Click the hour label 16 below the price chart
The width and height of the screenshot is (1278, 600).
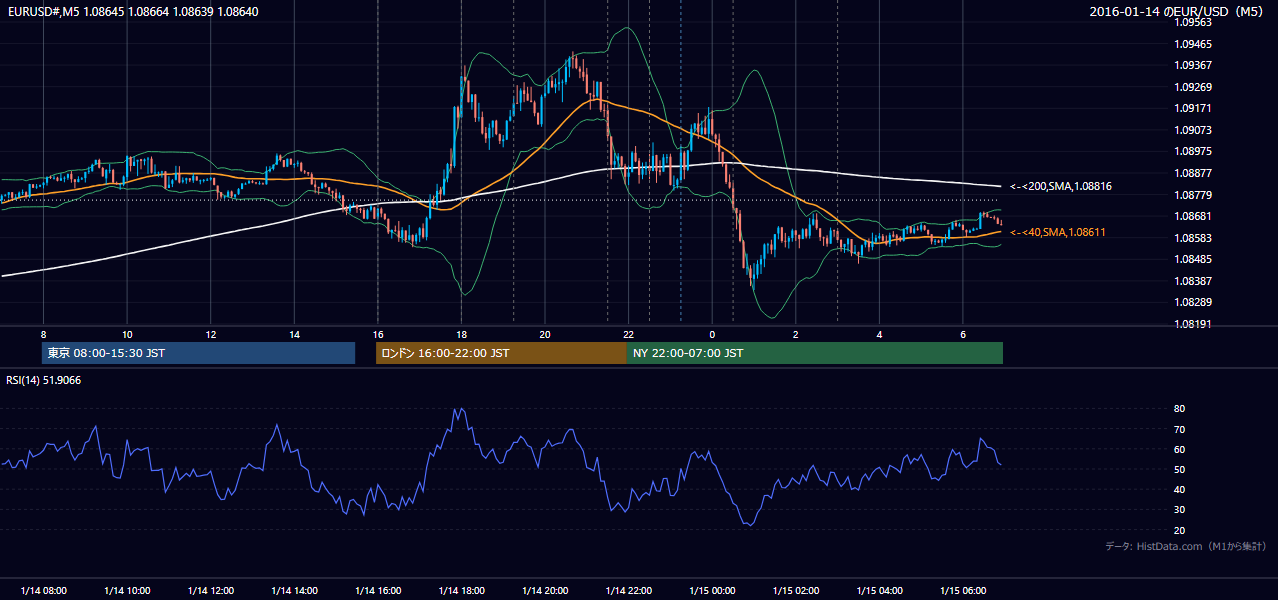coord(377,334)
